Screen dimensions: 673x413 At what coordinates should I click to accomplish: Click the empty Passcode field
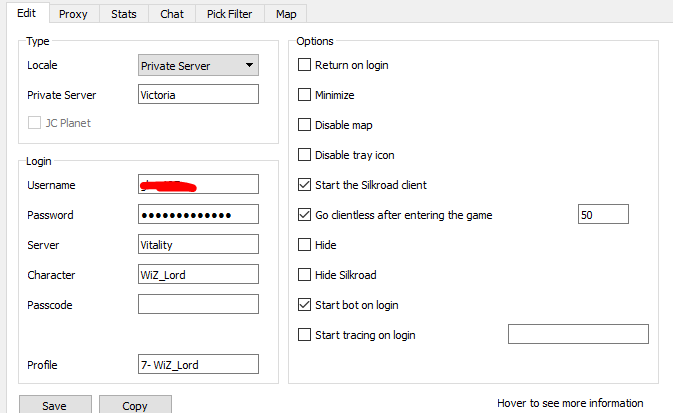pyautogui.click(x=198, y=305)
